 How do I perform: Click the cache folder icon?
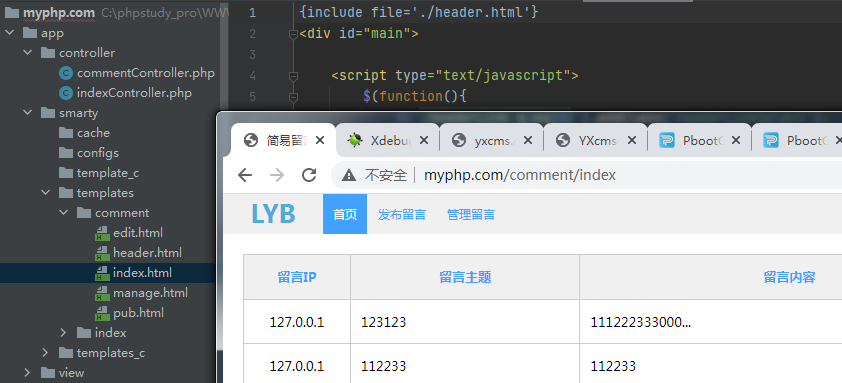click(66, 133)
